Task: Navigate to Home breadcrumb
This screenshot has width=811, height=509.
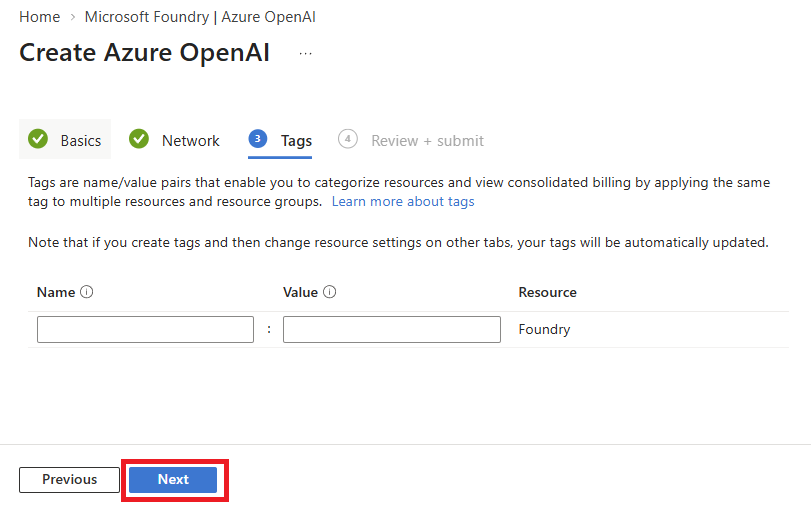Action: 40,17
